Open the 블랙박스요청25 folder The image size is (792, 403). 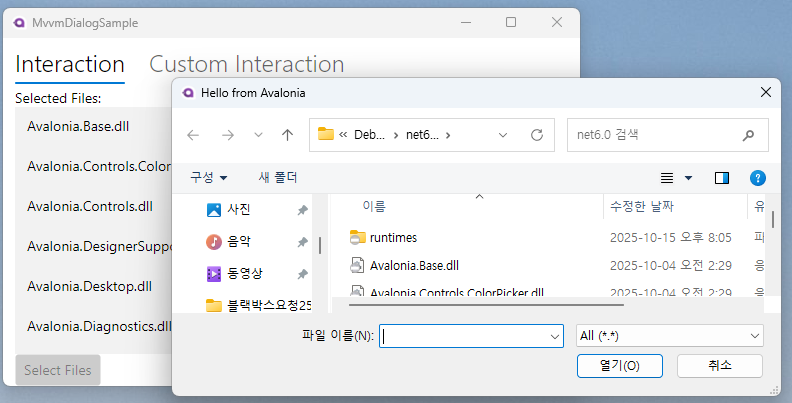[259, 305]
